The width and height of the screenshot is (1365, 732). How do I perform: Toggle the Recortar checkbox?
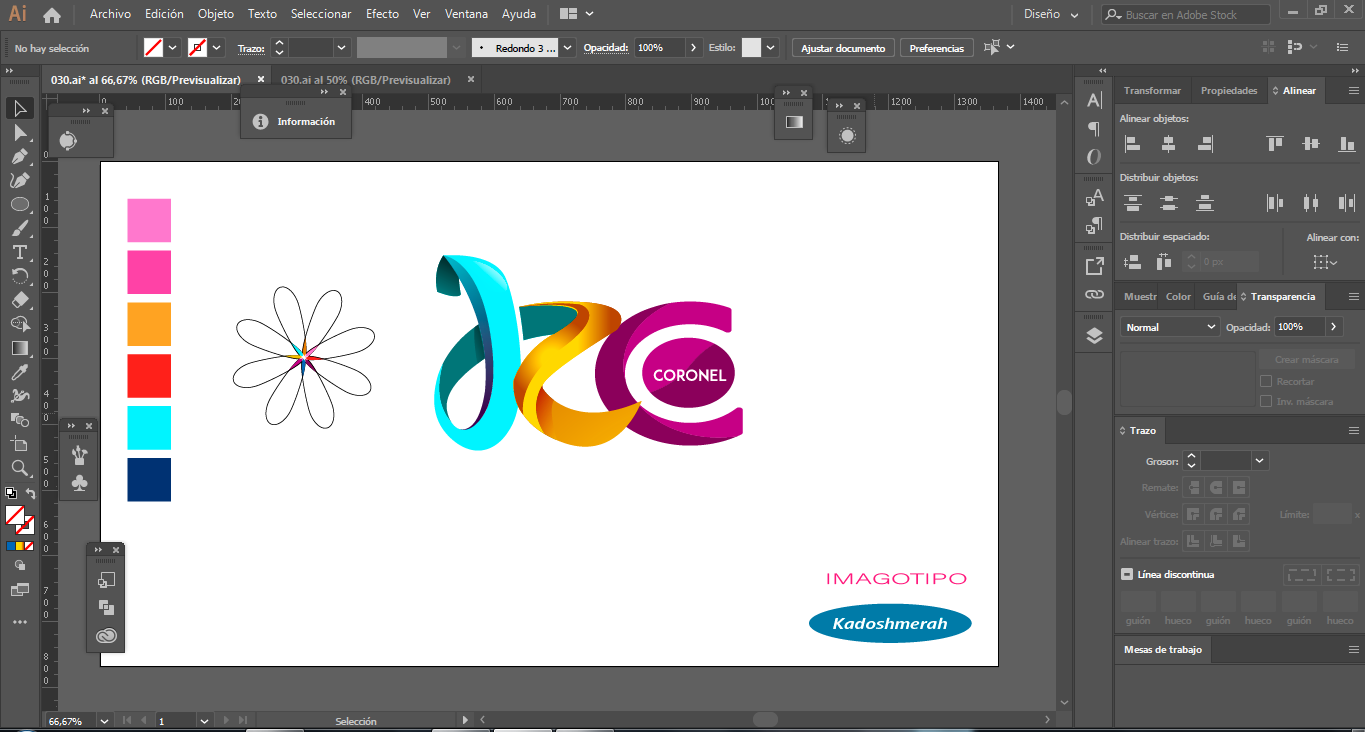1266,381
